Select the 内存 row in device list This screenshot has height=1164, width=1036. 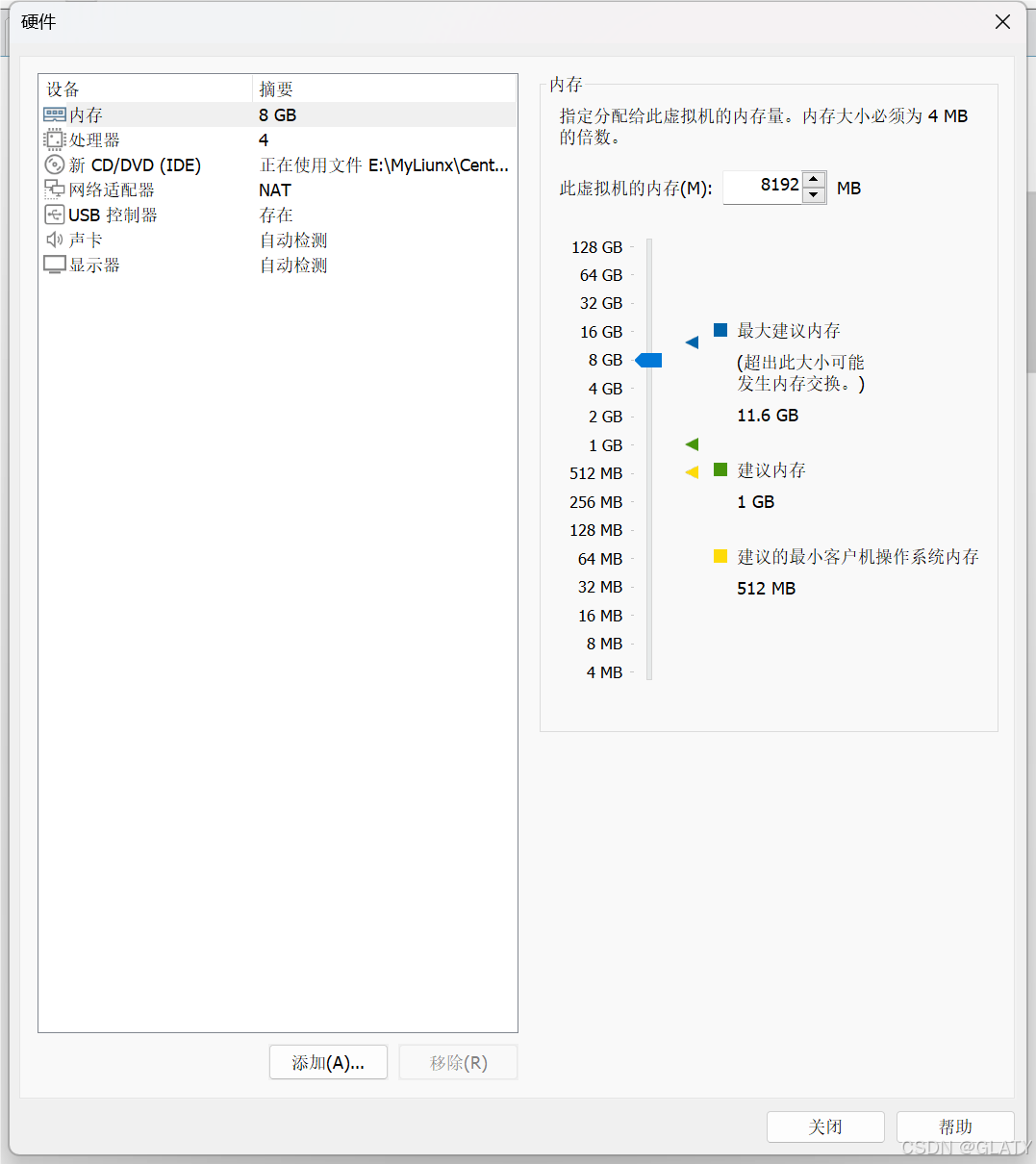click(x=278, y=114)
